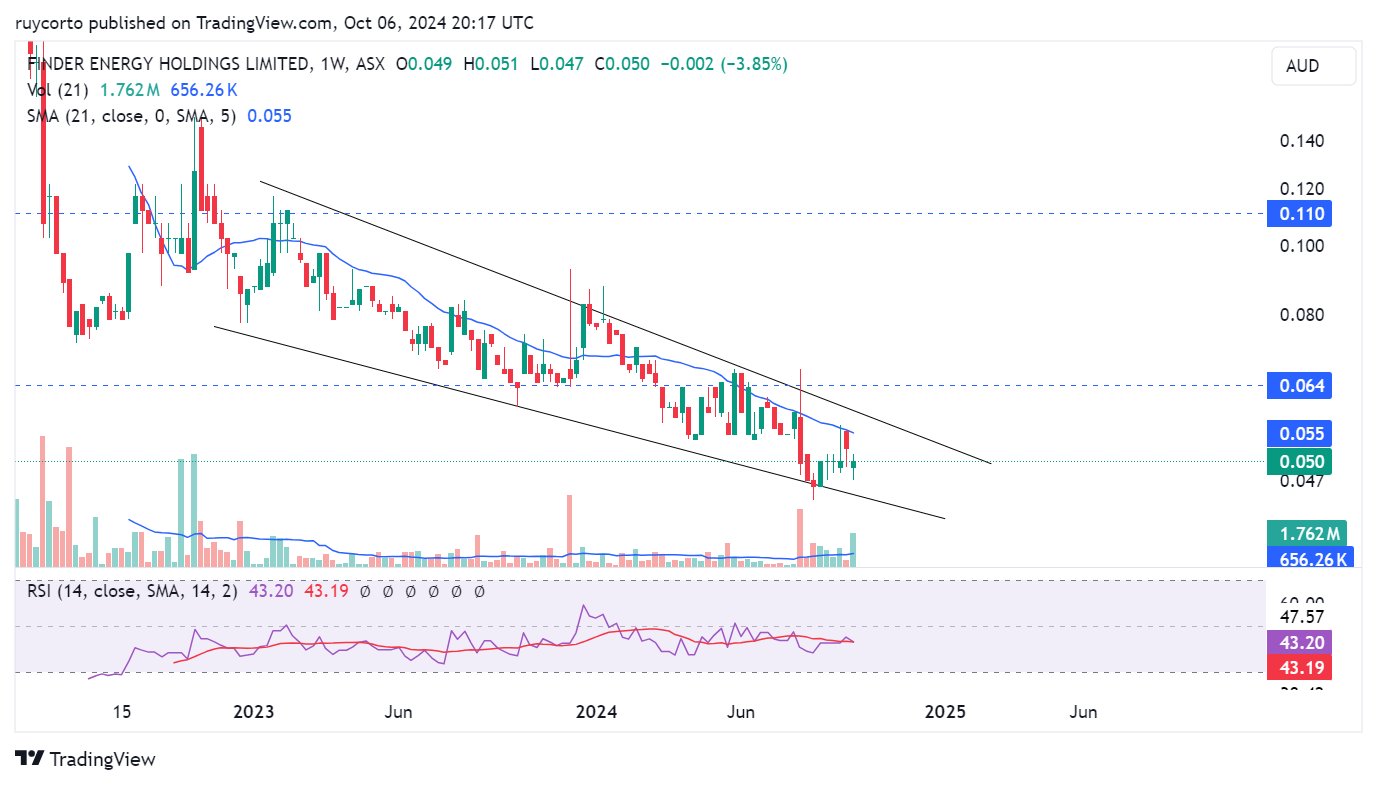The width and height of the screenshot is (1377, 785).
Task: Click the 2025 label on time axis
Action: (946, 712)
